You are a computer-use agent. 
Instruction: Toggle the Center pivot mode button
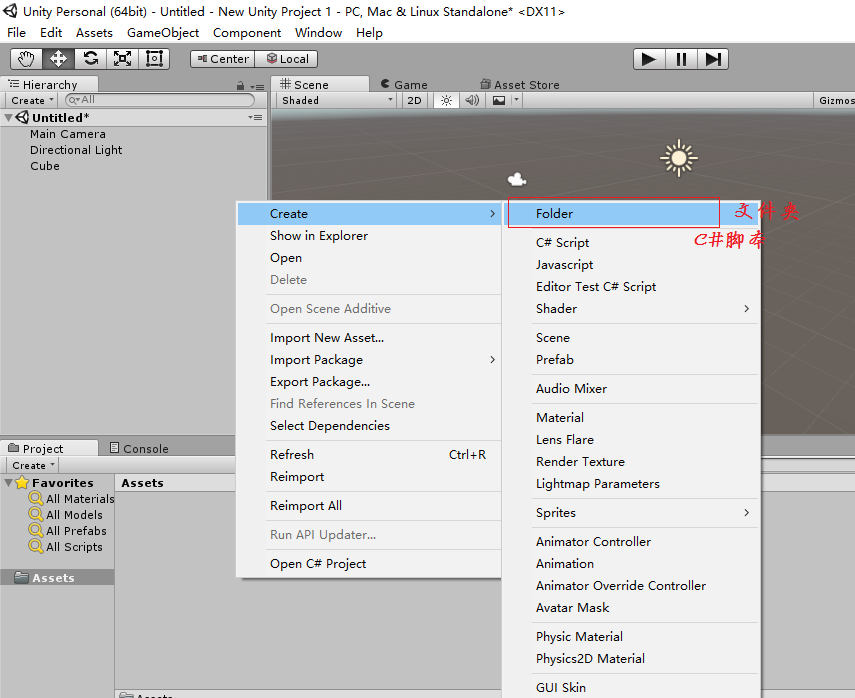[x=222, y=59]
